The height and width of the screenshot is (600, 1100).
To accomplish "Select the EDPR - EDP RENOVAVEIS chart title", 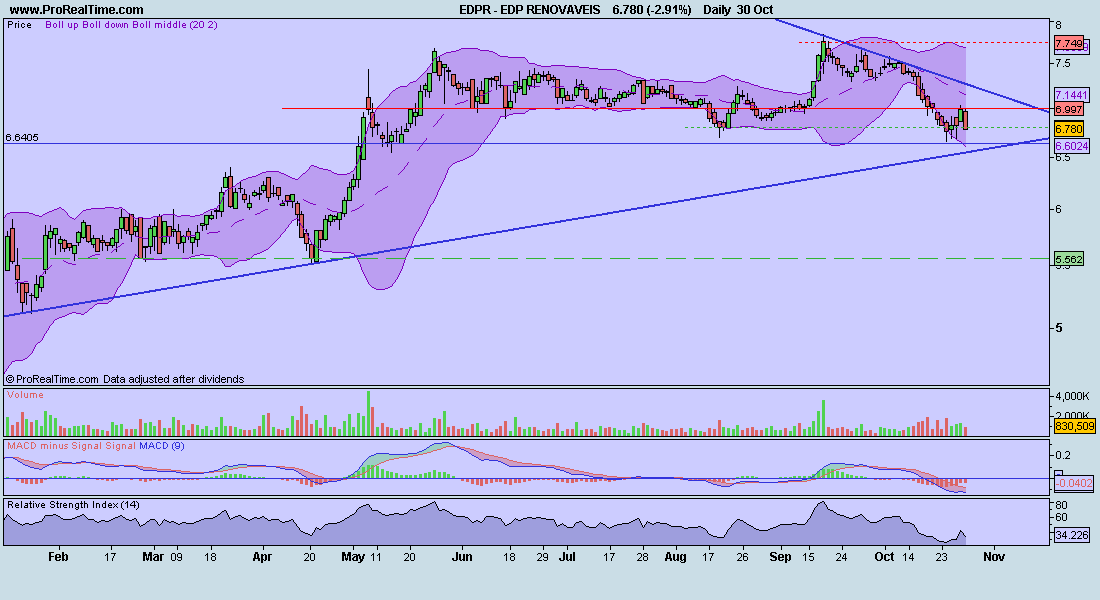I will pyautogui.click(x=530, y=10).
